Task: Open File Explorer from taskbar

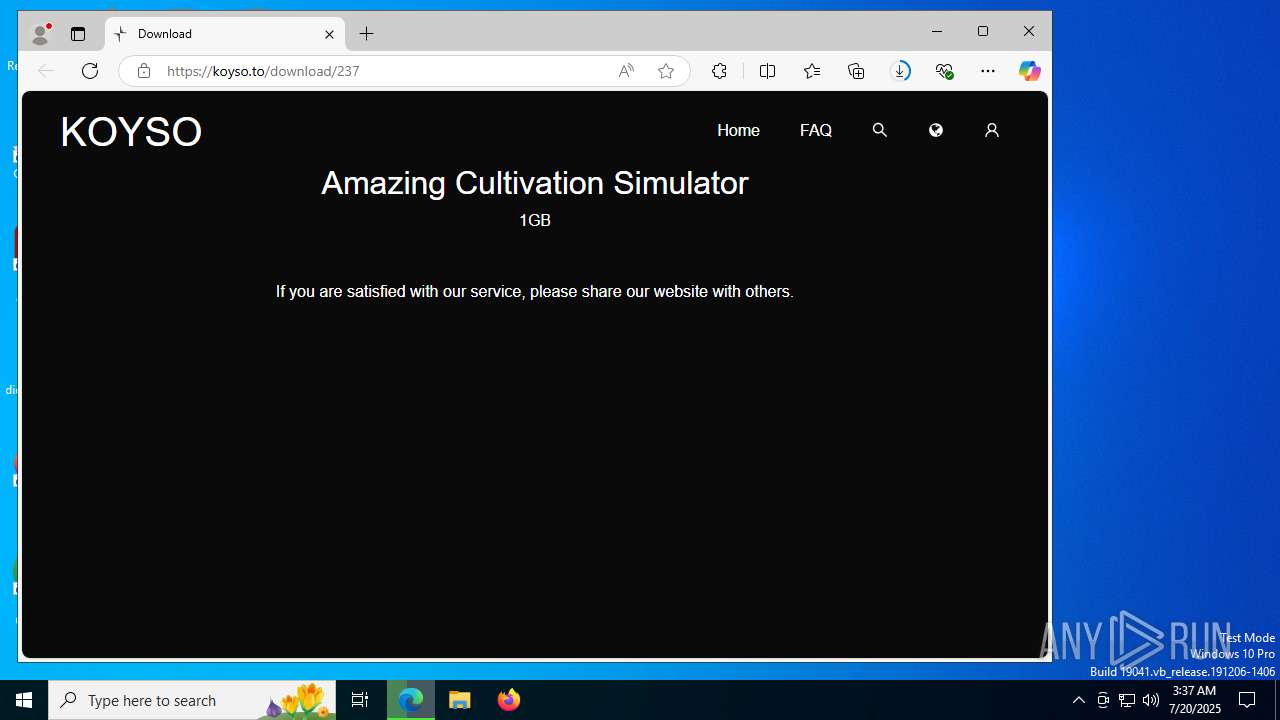Action: point(460,700)
